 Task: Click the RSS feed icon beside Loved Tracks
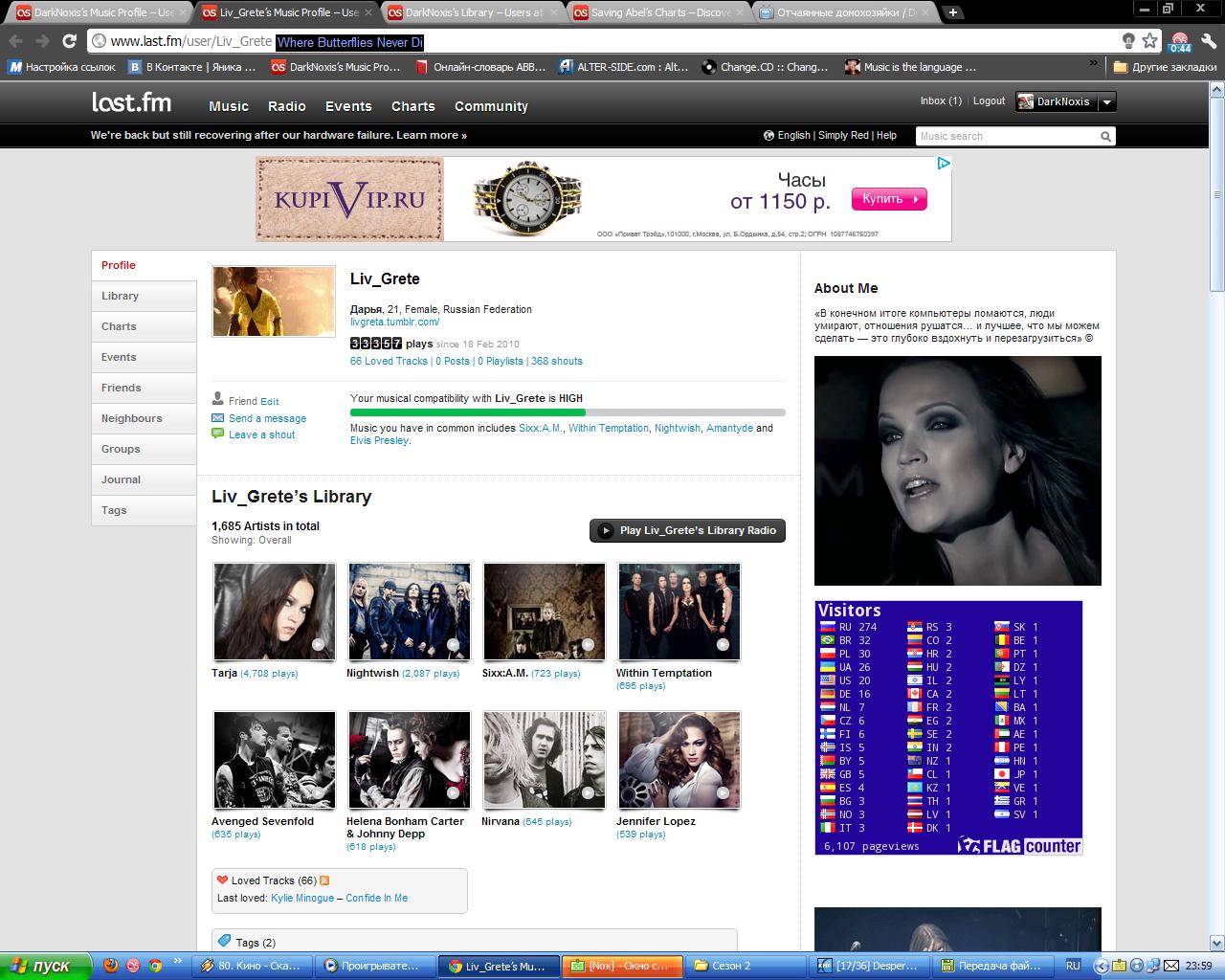pyautogui.click(x=324, y=880)
